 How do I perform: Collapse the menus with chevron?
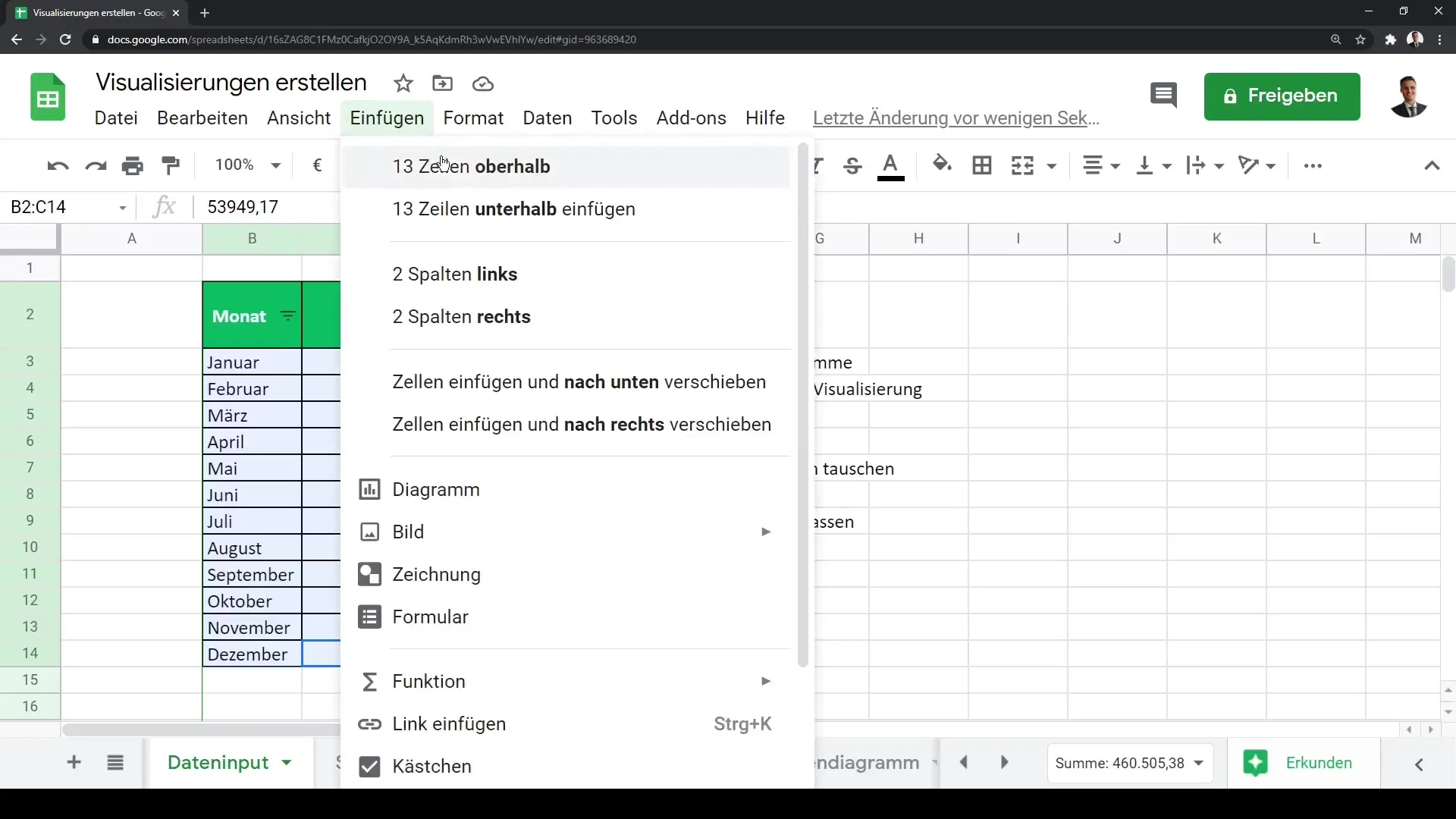click(1432, 165)
